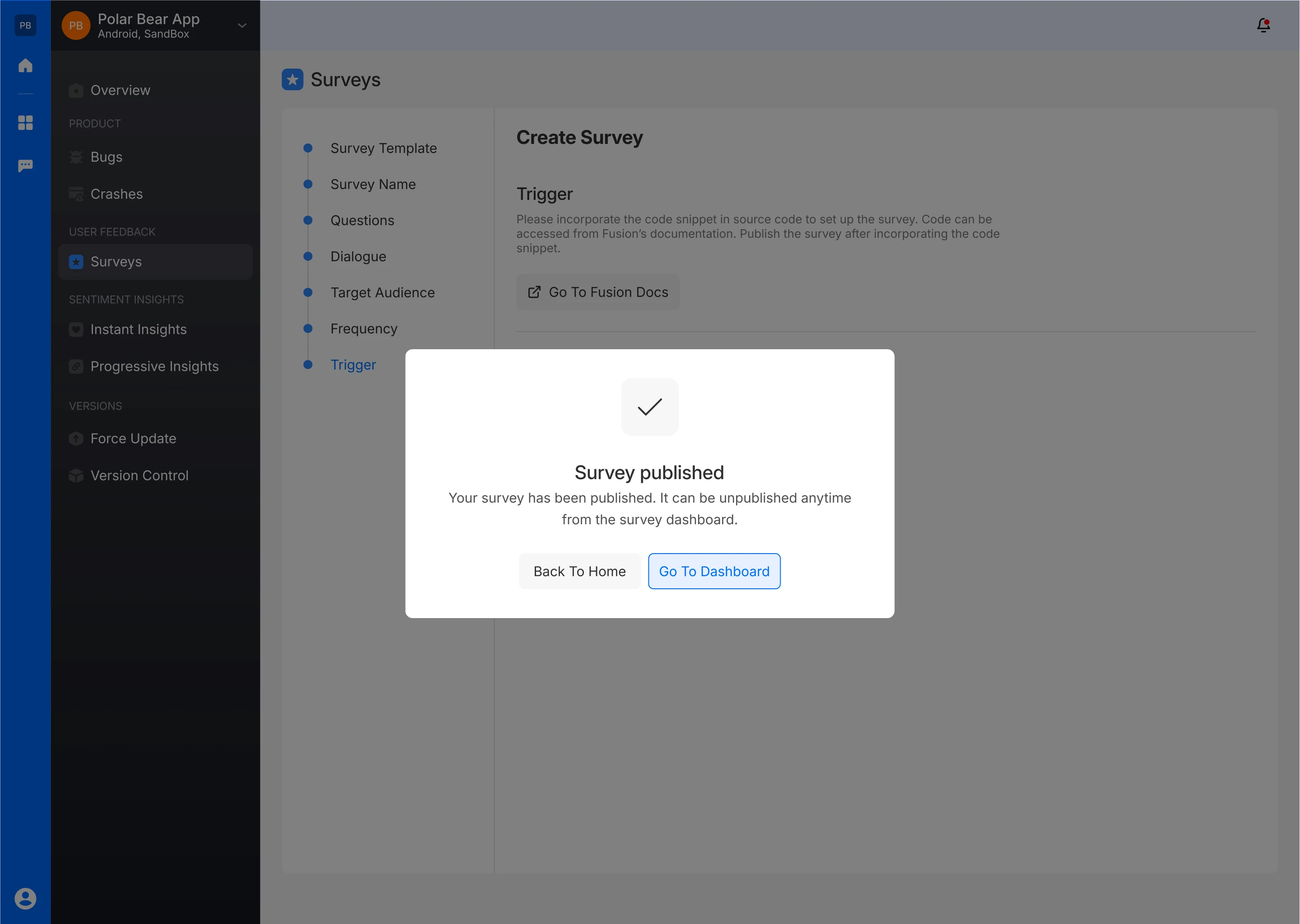Go to the Dialogue step
Screen dimensions: 1300x924
(x=358, y=257)
